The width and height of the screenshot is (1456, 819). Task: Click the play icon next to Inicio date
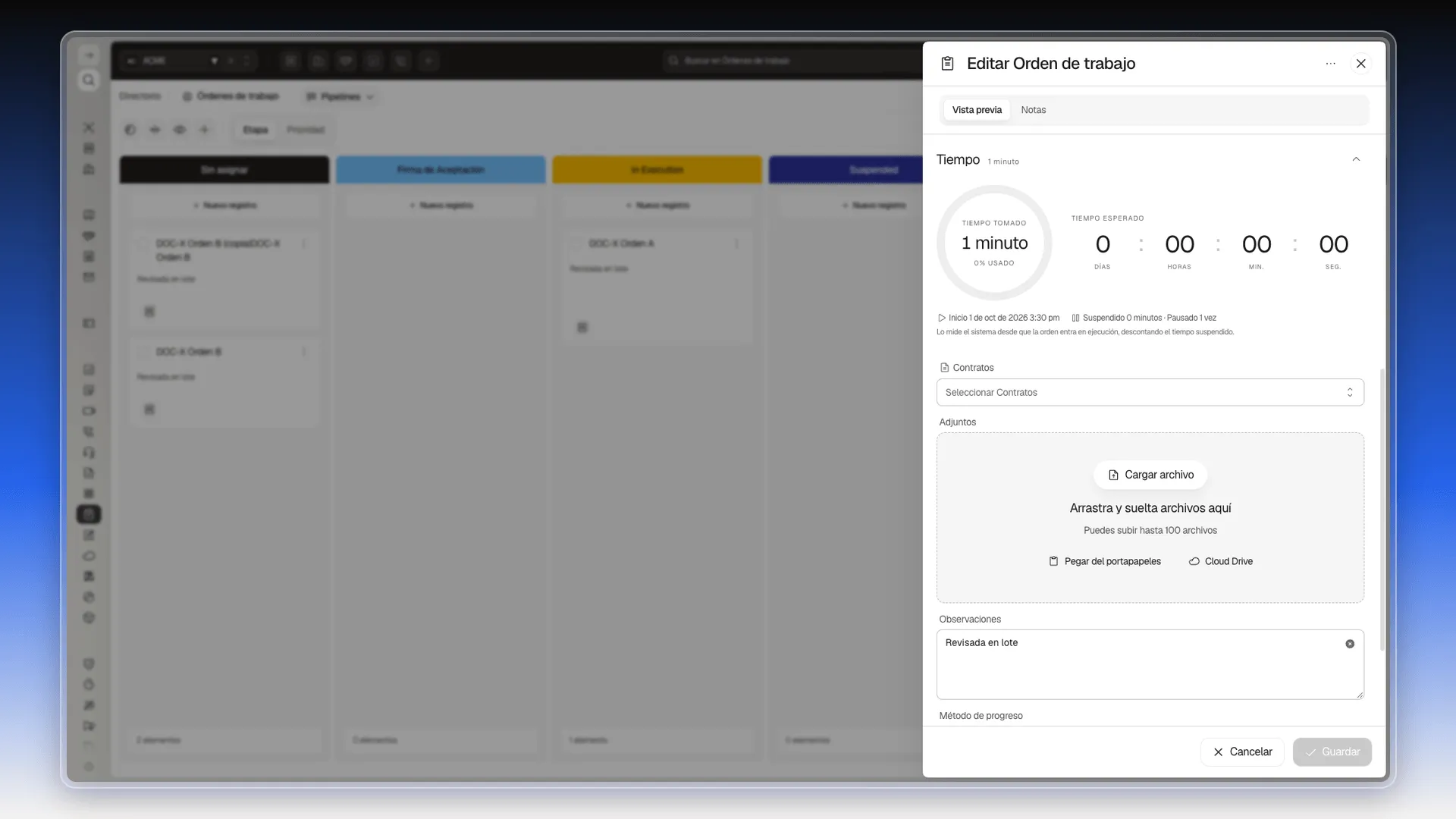[941, 318]
